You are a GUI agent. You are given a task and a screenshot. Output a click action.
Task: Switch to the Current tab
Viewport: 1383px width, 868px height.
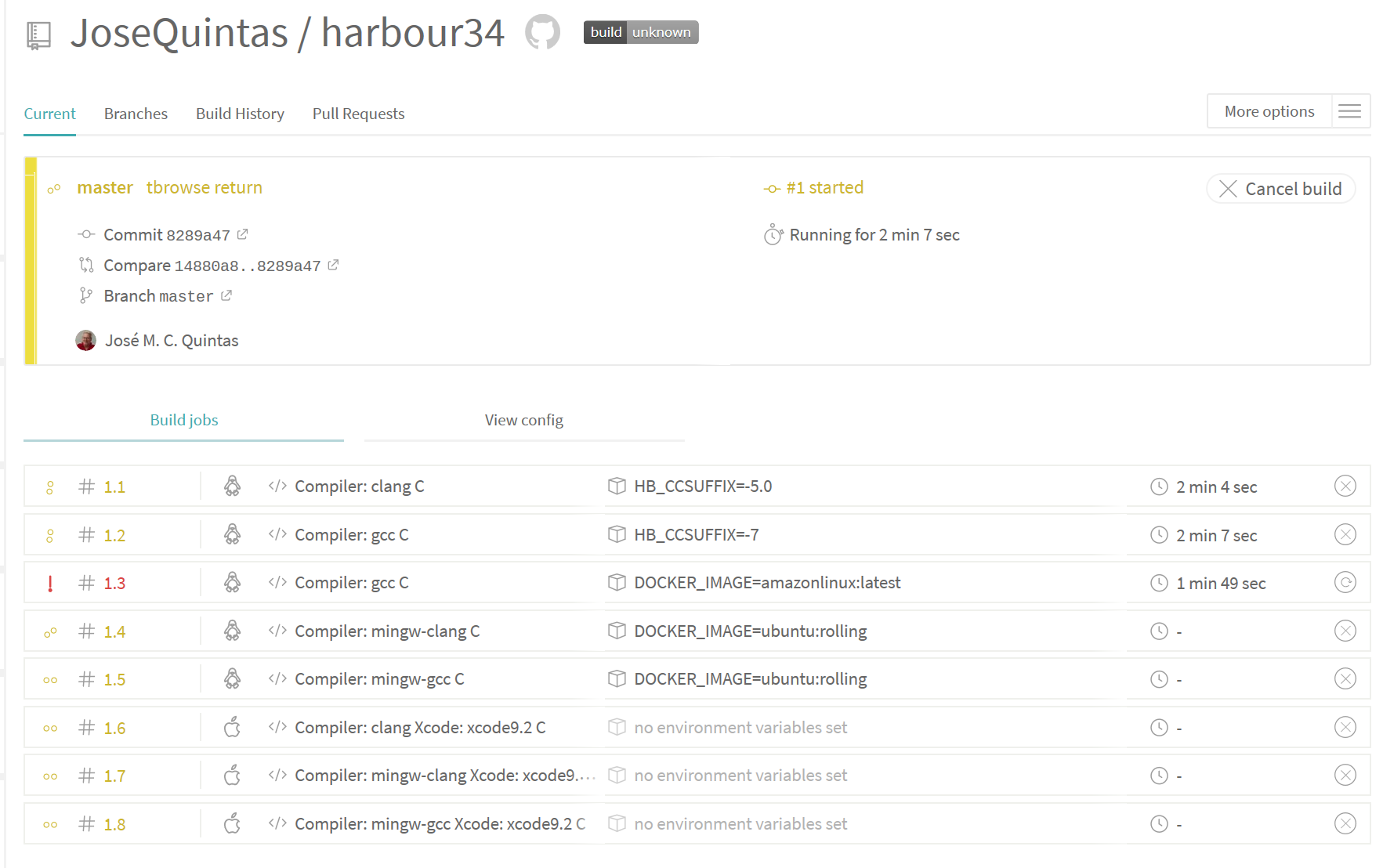point(49,114)
